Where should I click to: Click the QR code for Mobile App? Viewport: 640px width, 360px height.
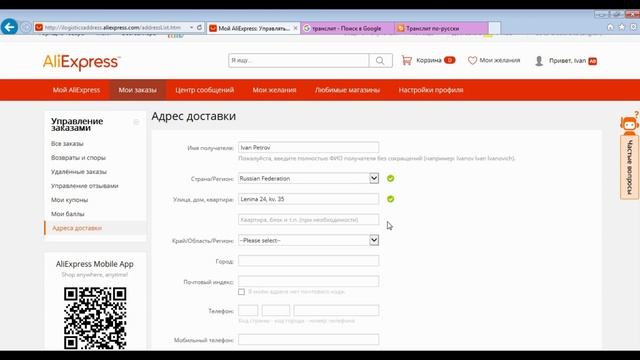pos(95,318)
